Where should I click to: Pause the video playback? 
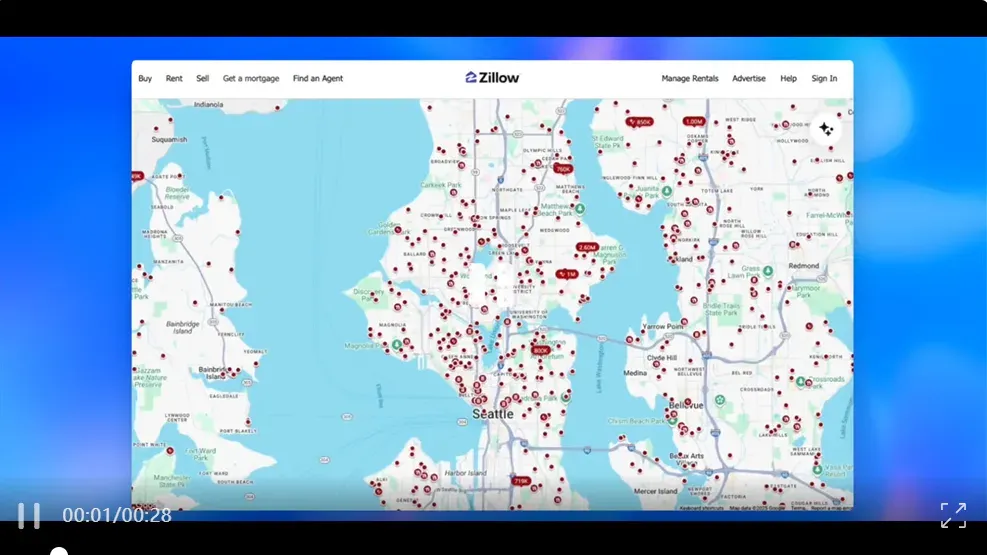tap(28, 515)
